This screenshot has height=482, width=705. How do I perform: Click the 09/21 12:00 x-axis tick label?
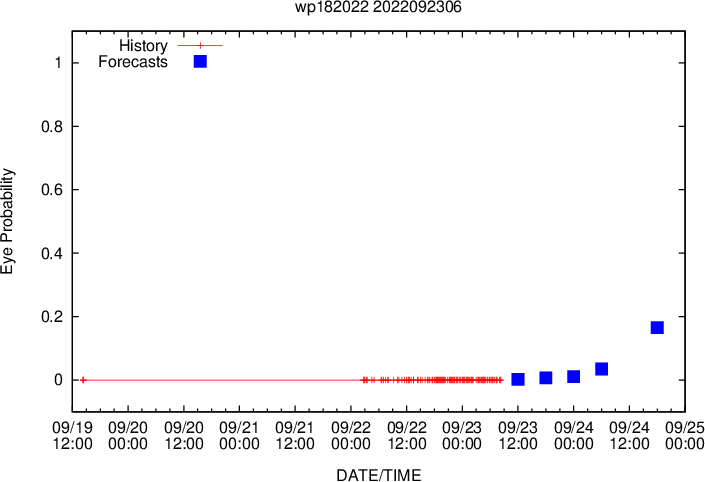[295, 435]
